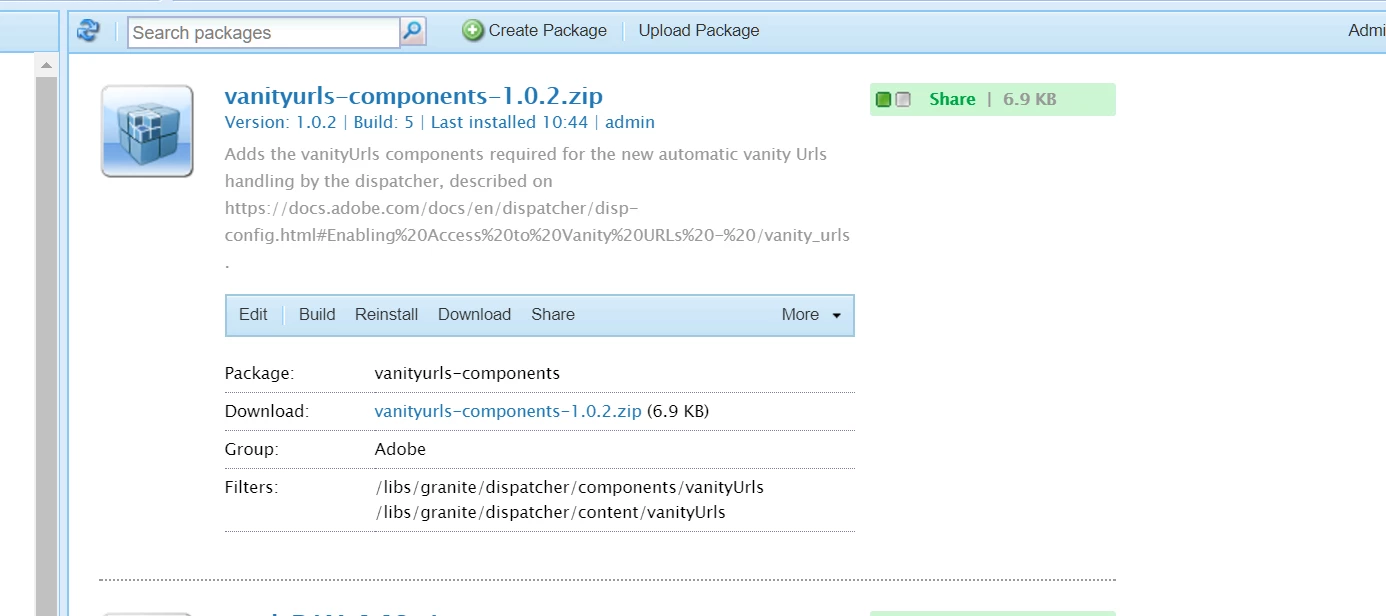Expand the More dropdown menu
This screenshot has width=1386, height=616.
(811, 314)
